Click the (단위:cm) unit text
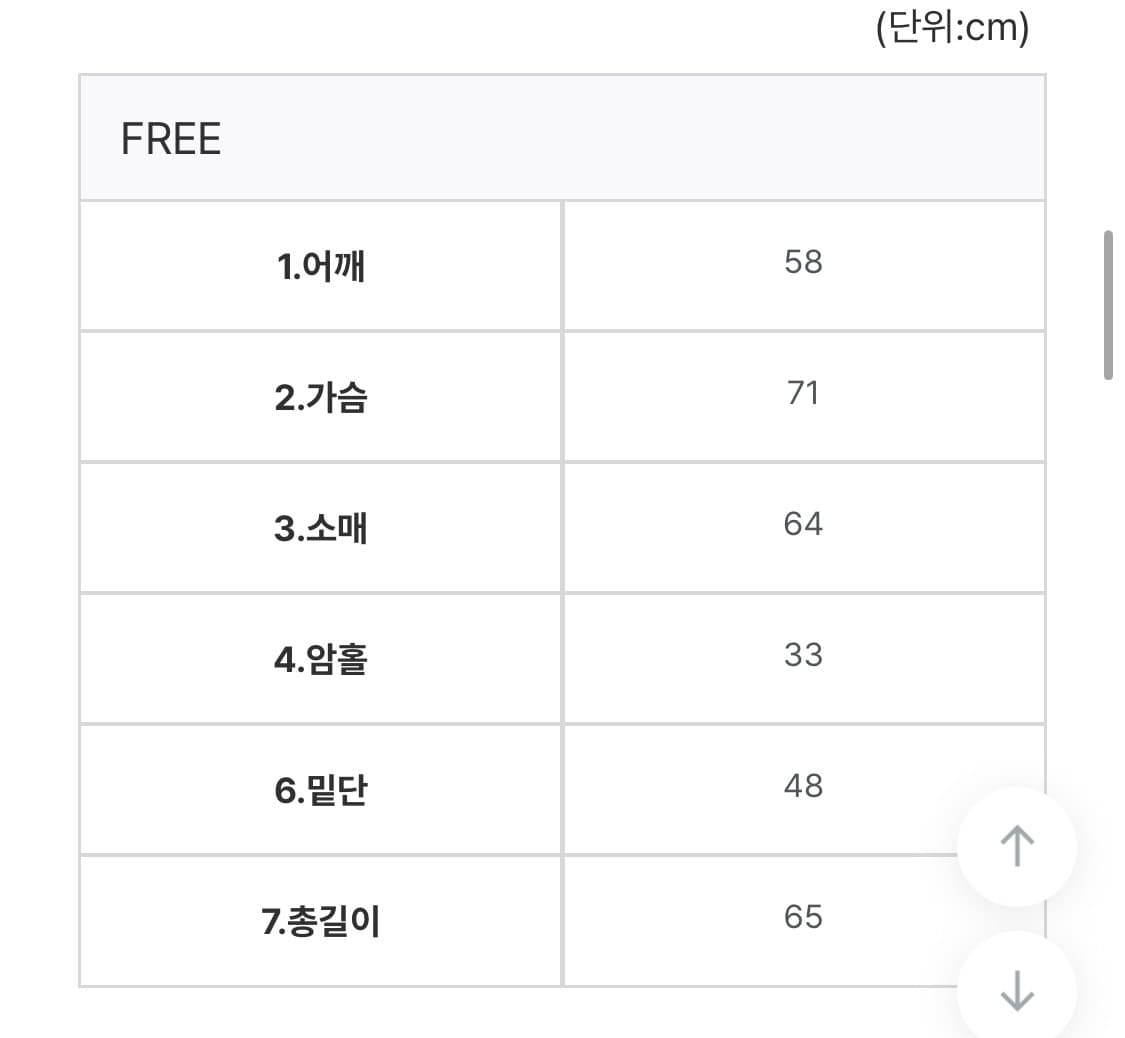This screenshot has height=1038, width=1125. [x=952, y=28]
